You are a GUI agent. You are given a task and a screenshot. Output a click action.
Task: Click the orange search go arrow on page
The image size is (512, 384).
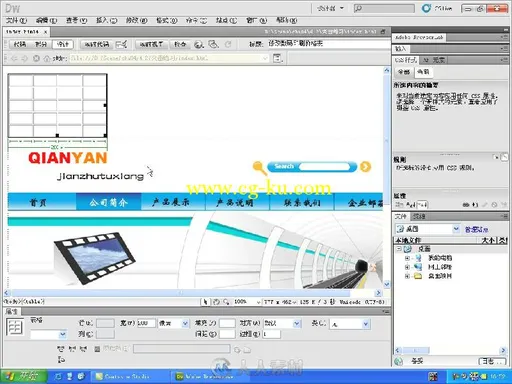[x=365, y=167]
